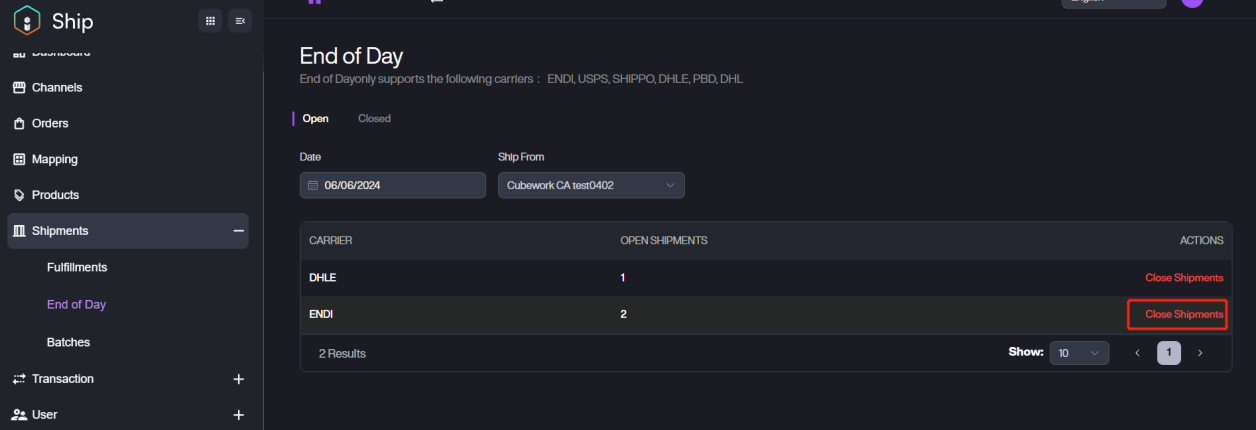Collapse the Shipments menu section
Viewport: 1256px width, 430px height.
[x=238, y=231]
